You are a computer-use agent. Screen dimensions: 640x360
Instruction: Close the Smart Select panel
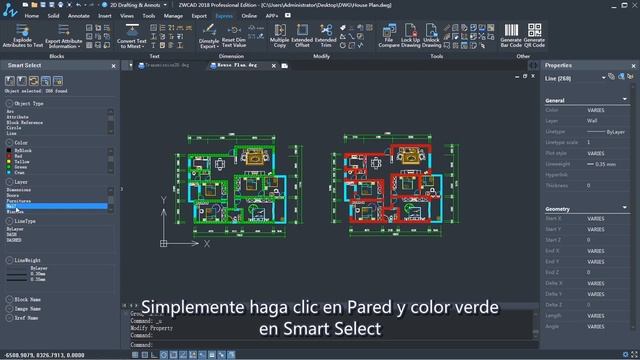113,66
